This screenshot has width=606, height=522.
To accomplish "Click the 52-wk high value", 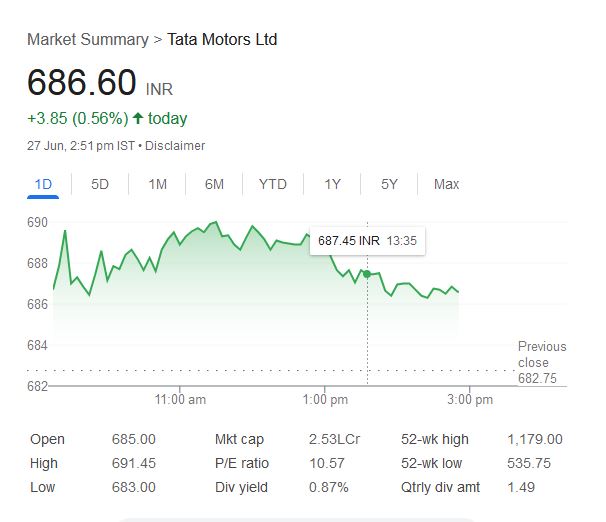I will click(534, 439).
